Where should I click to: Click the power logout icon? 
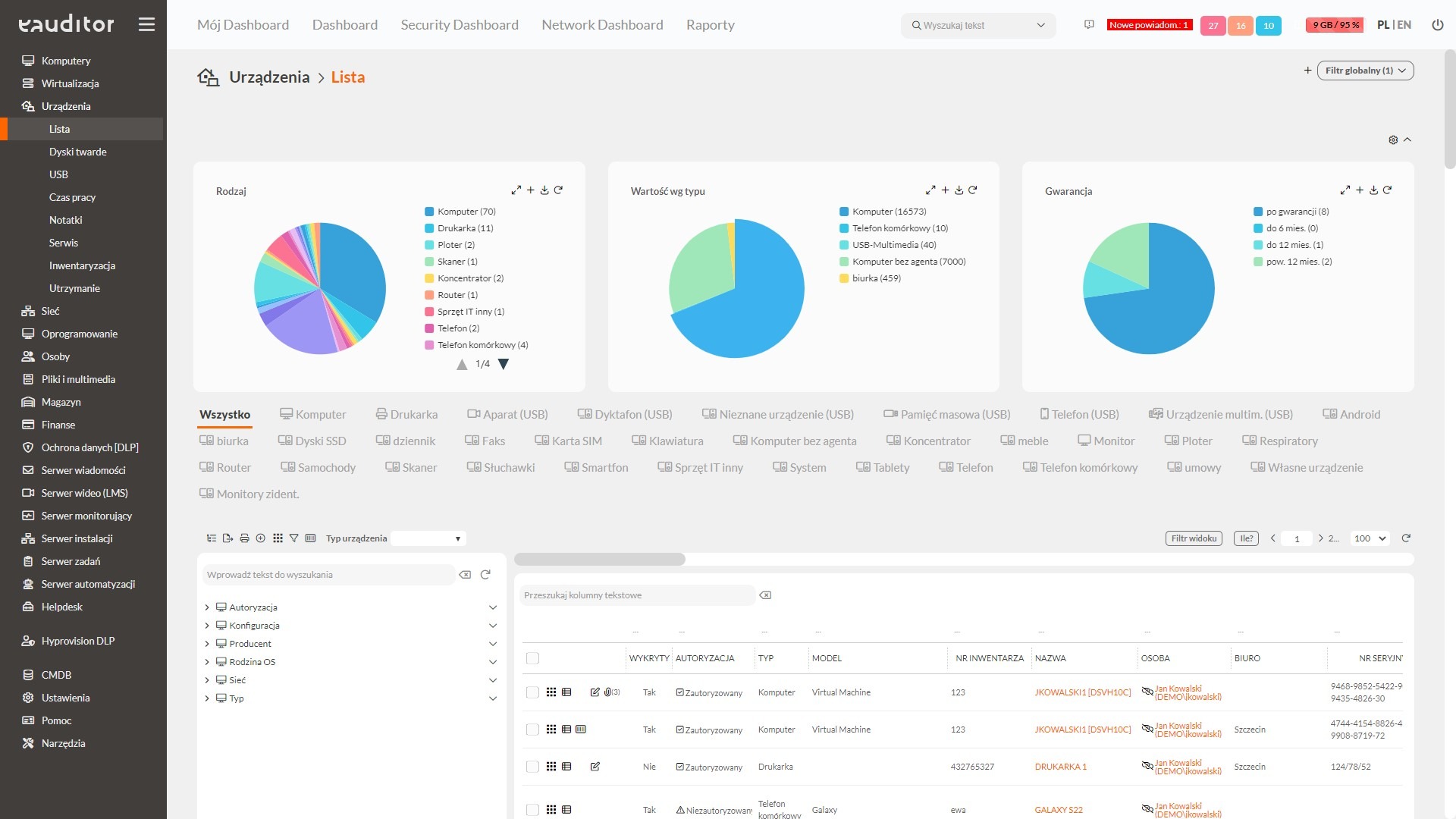point(1437,25)
